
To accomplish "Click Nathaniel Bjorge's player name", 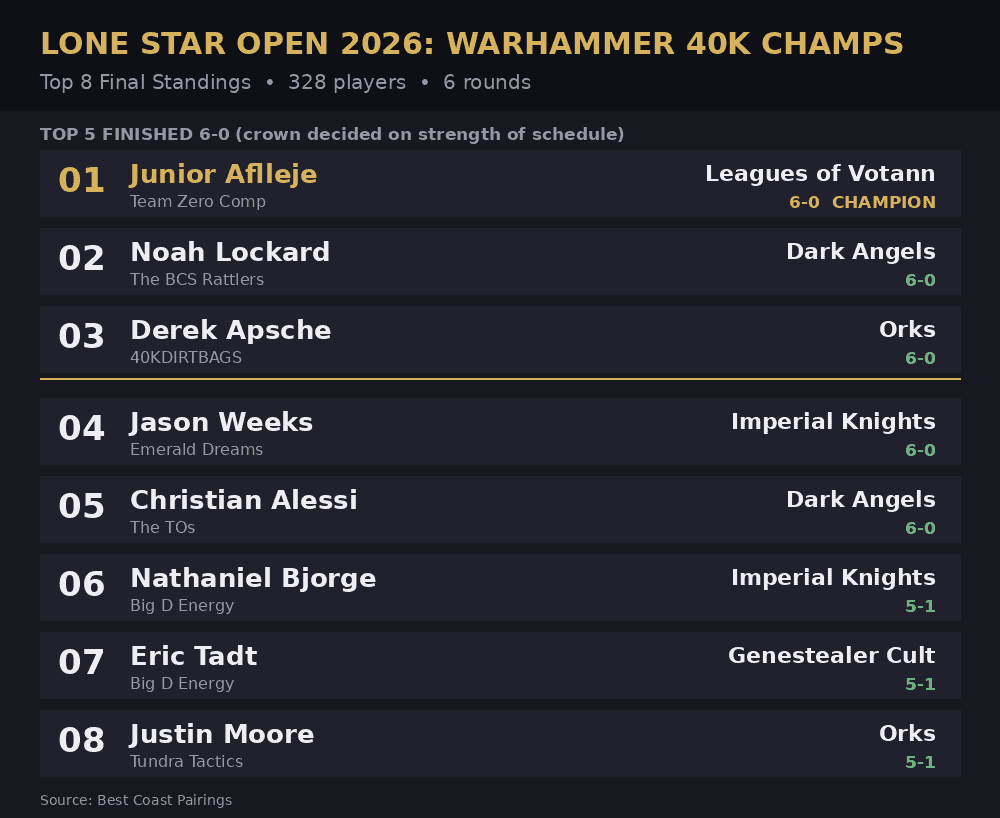I will (x=253, y=578).
